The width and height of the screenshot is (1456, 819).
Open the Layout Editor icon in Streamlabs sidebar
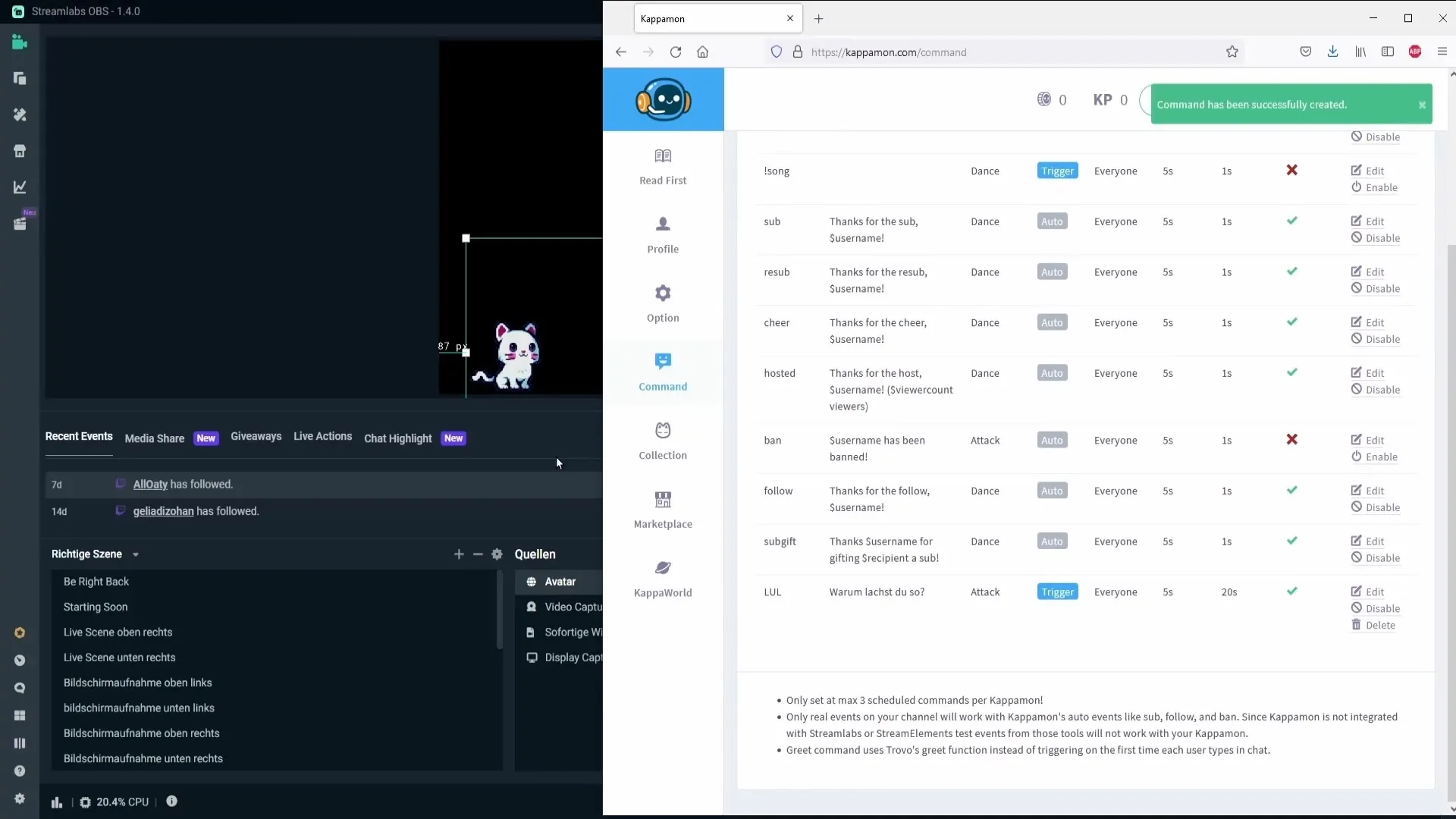coord(20,79)
